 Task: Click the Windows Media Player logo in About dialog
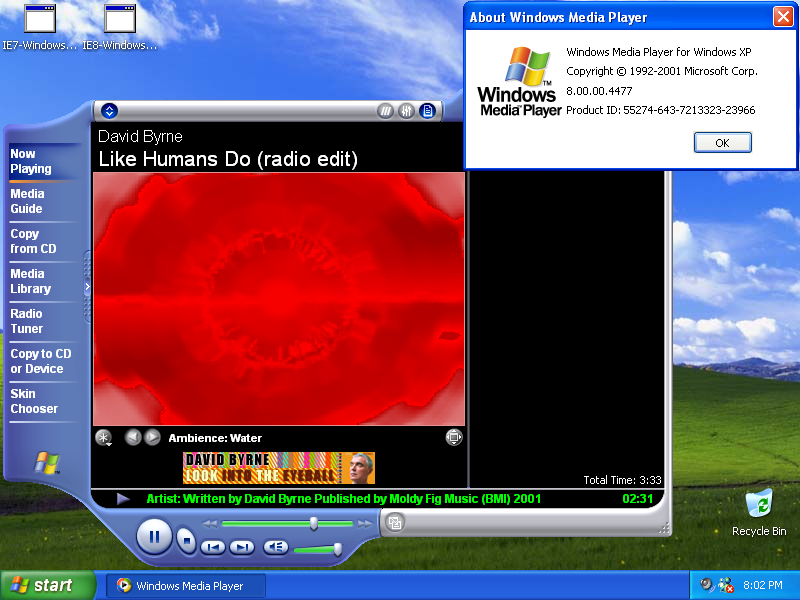[519, 81]
